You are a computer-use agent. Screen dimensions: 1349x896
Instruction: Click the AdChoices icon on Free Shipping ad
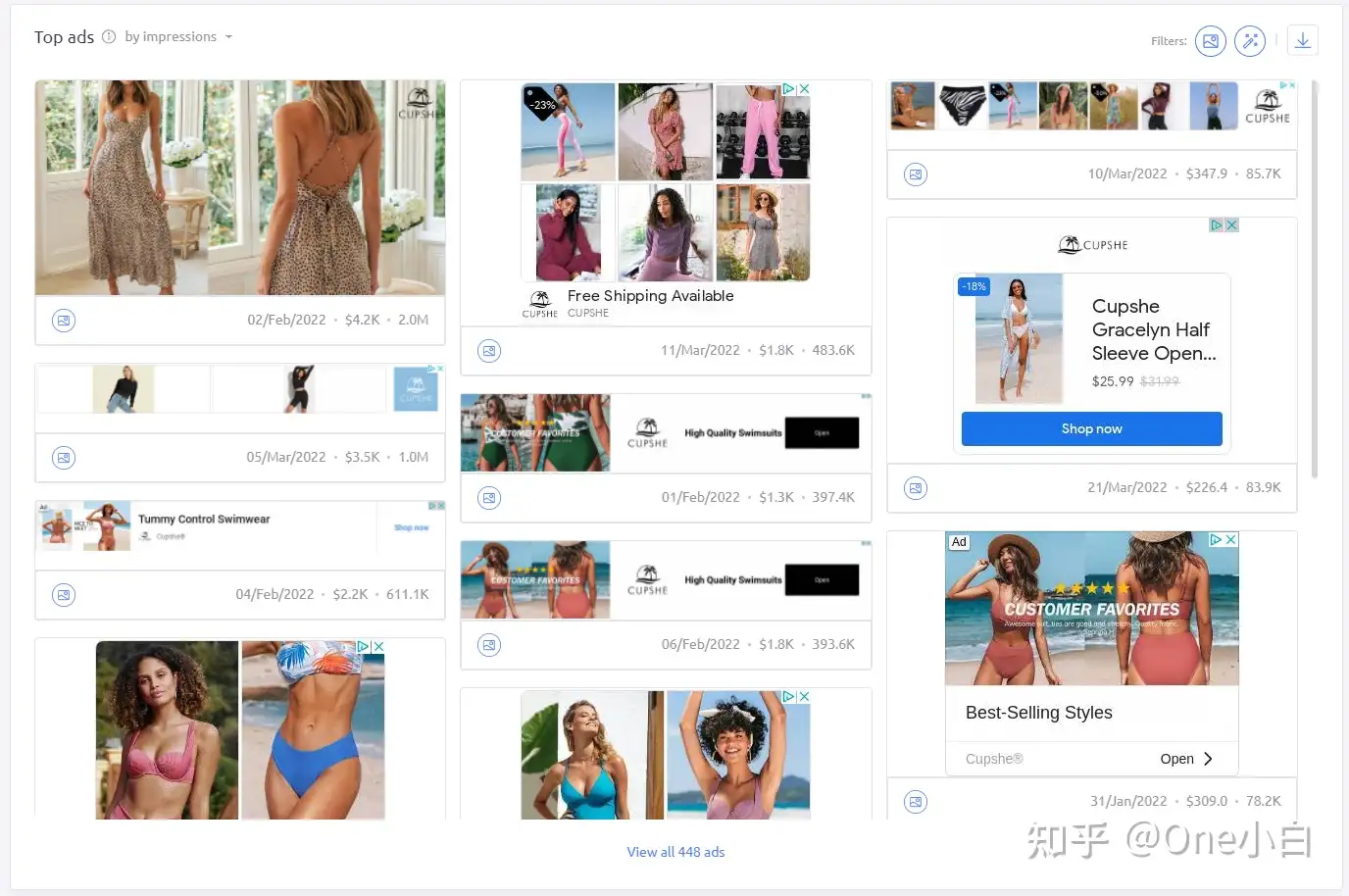click(788, 89)
